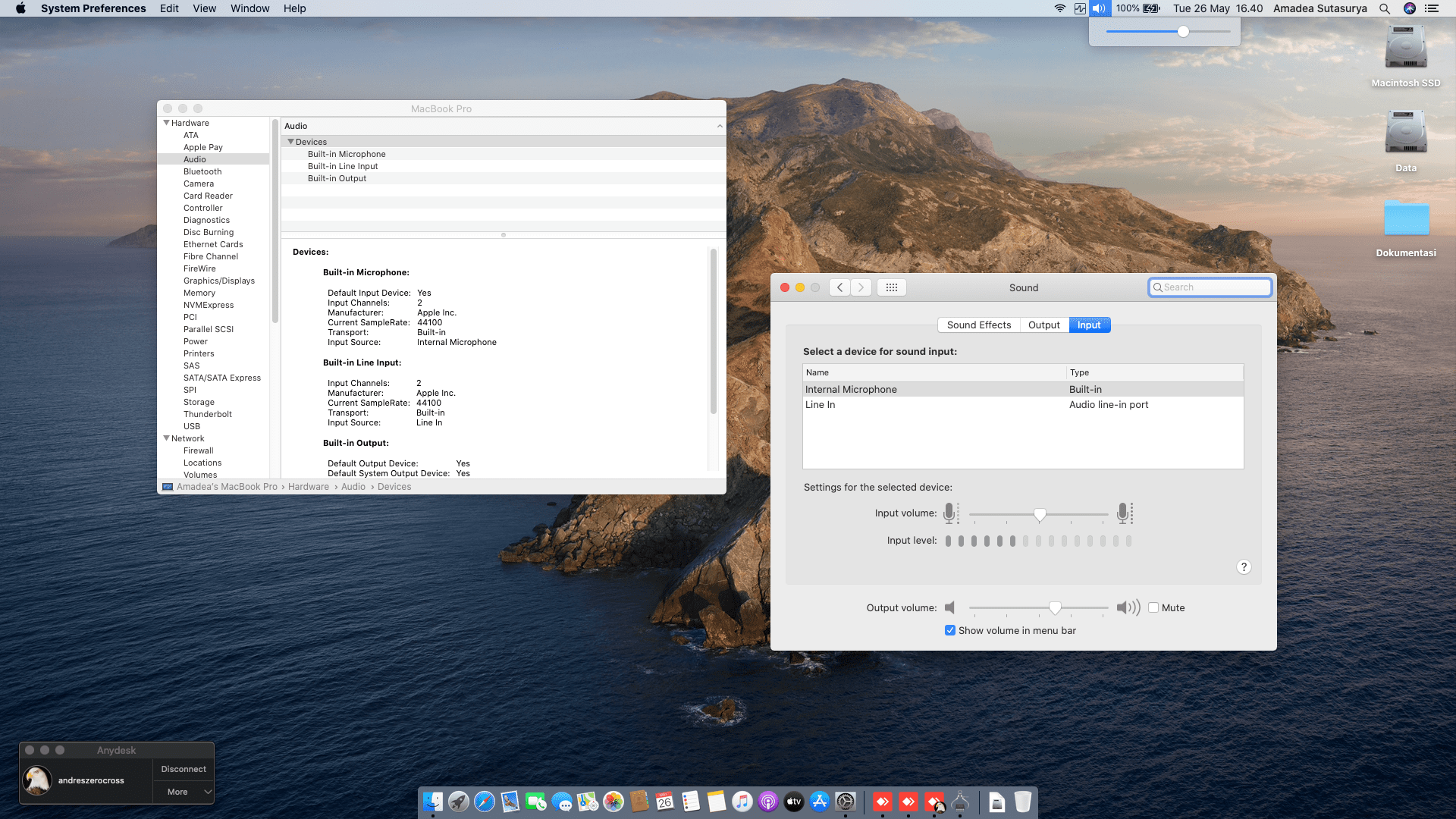Collapse the Devices disclosure triangle
This screenshot has height=819, width=1456.
coord(290,142)
